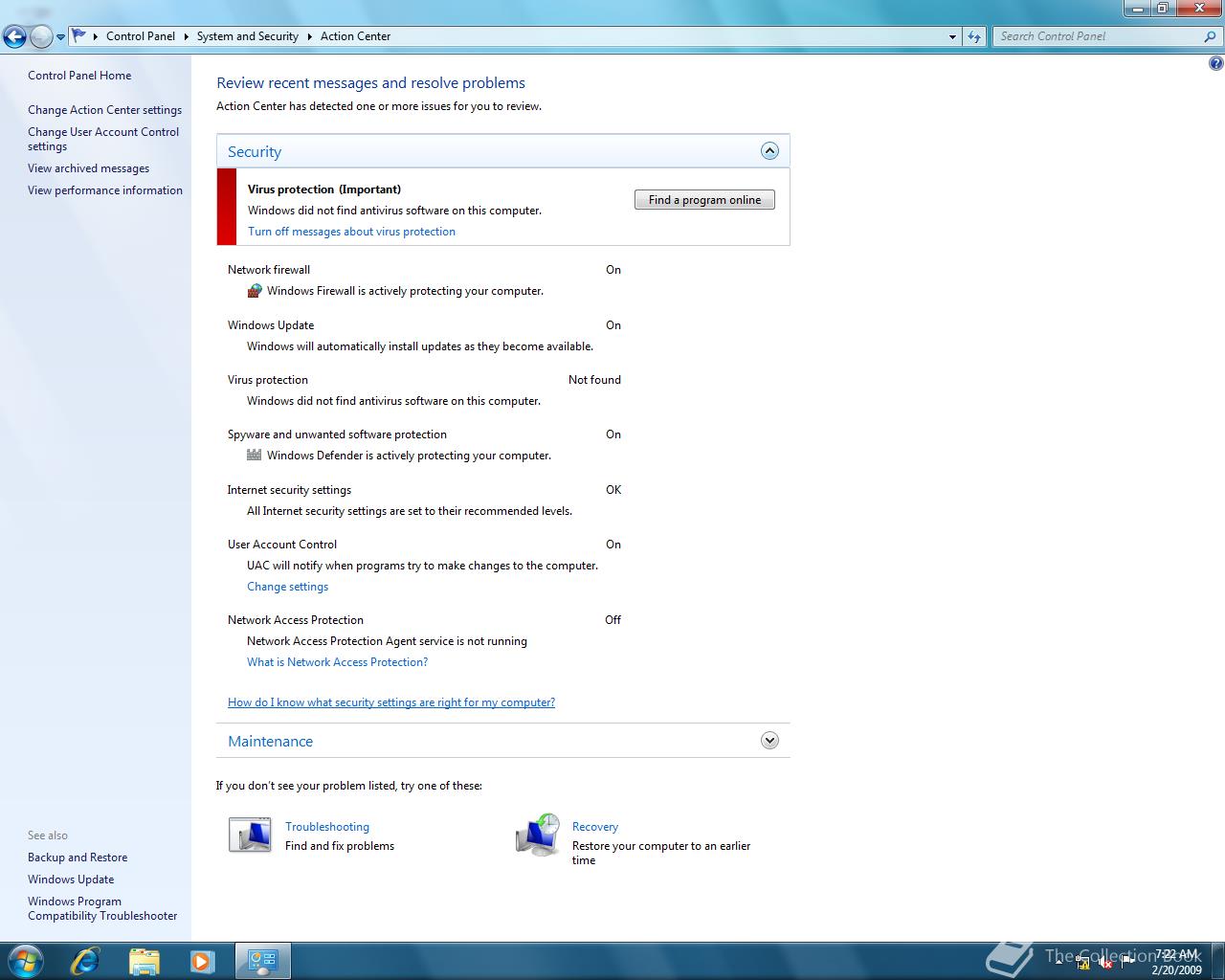Select System and Security breadcrumb
Viewport: 1225px width, 980px height.
248,36
